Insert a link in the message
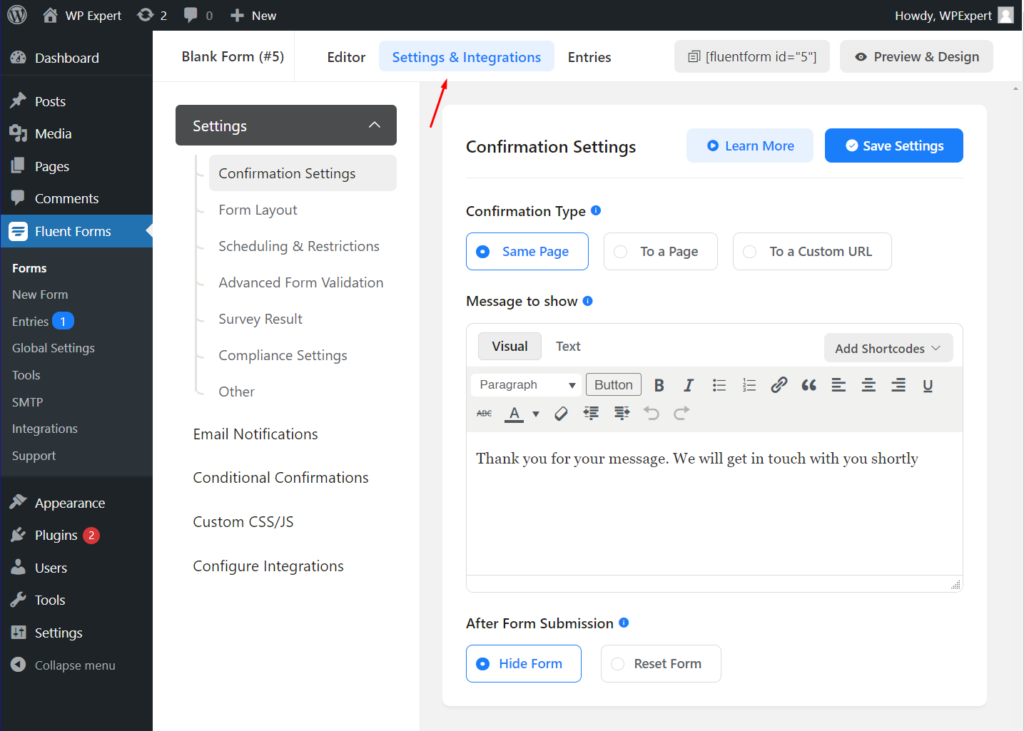 tap(778, 385)
